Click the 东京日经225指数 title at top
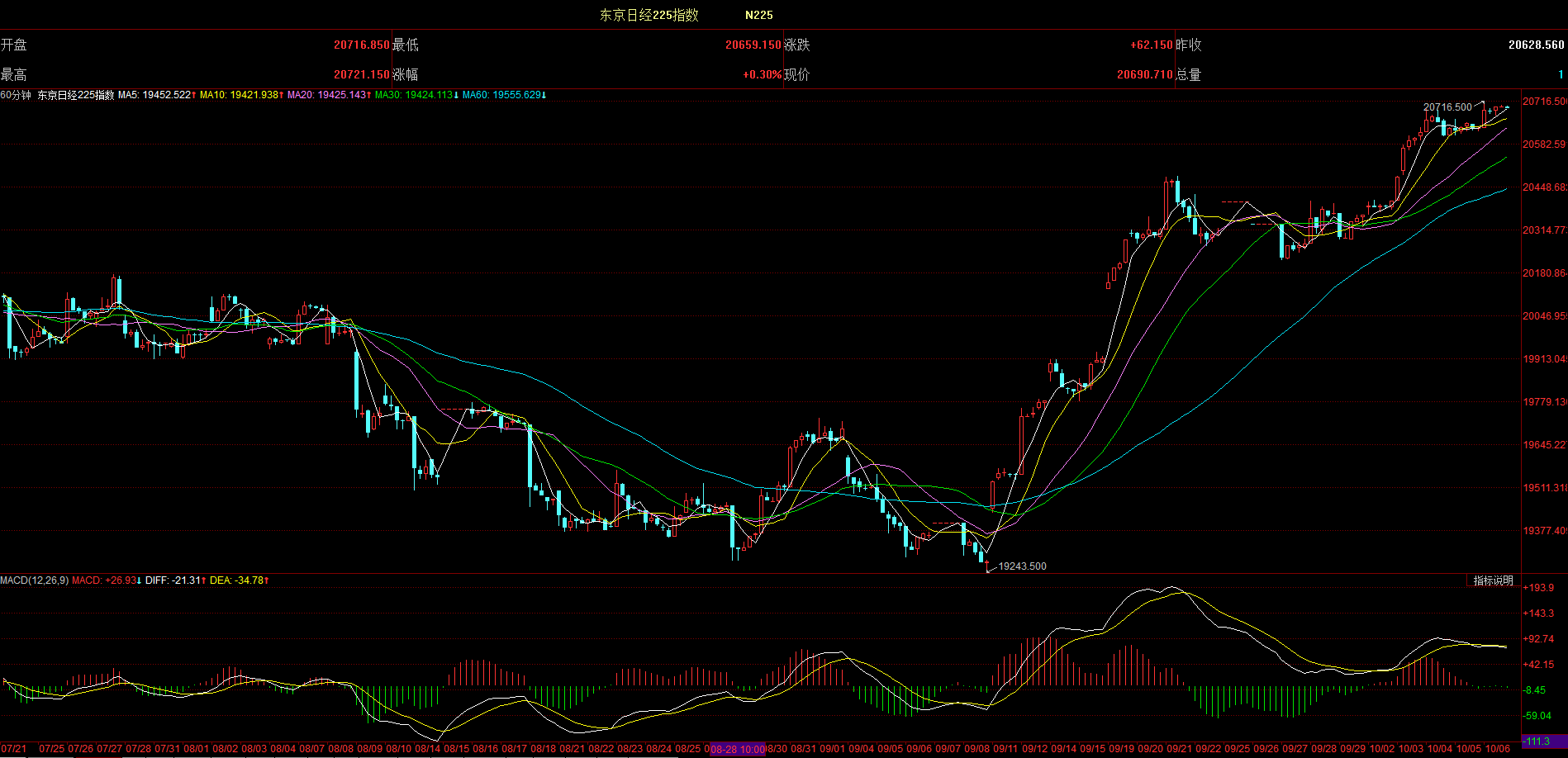 [x=649, y=15]
